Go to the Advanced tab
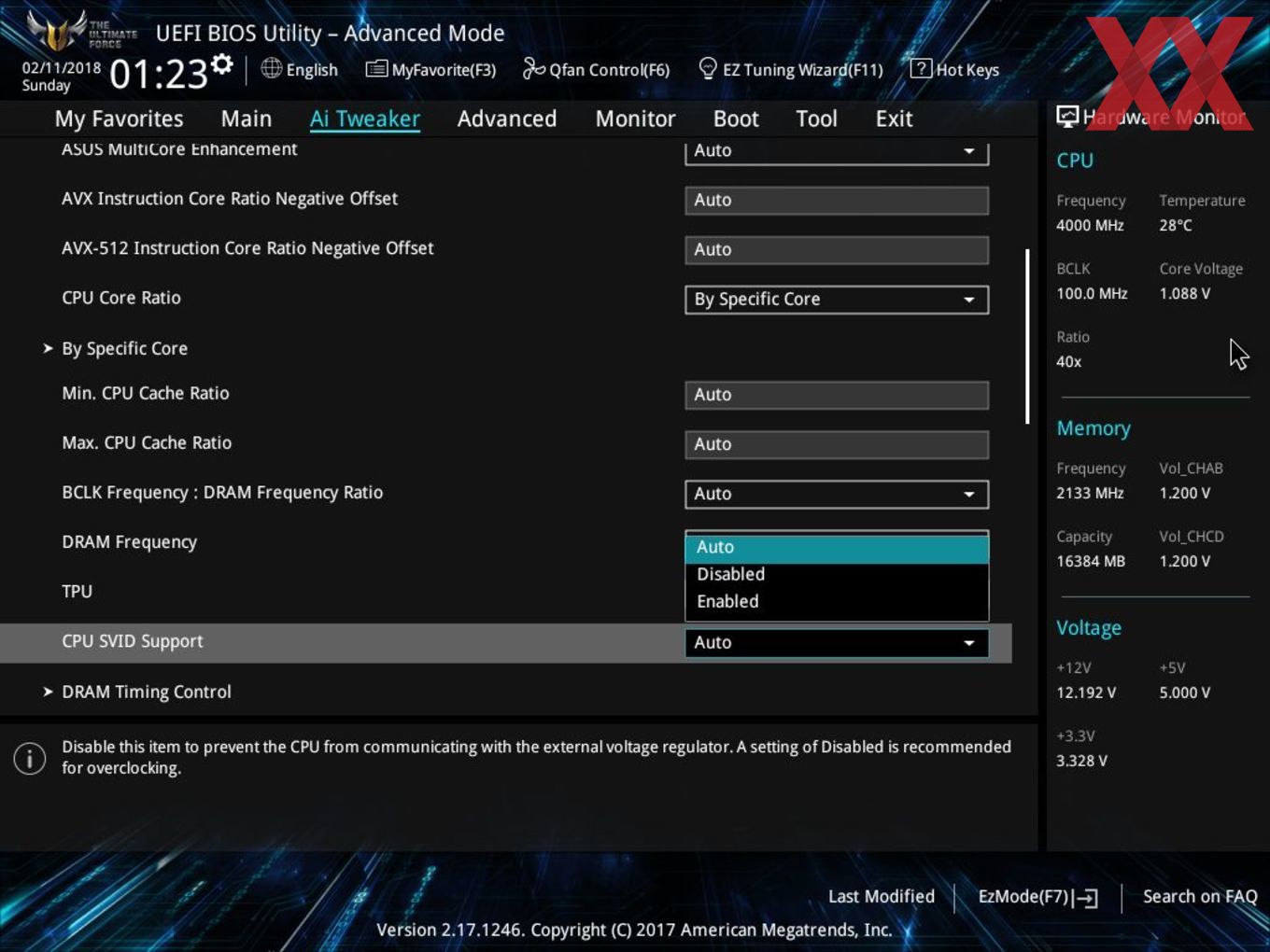 click(507, 119)
